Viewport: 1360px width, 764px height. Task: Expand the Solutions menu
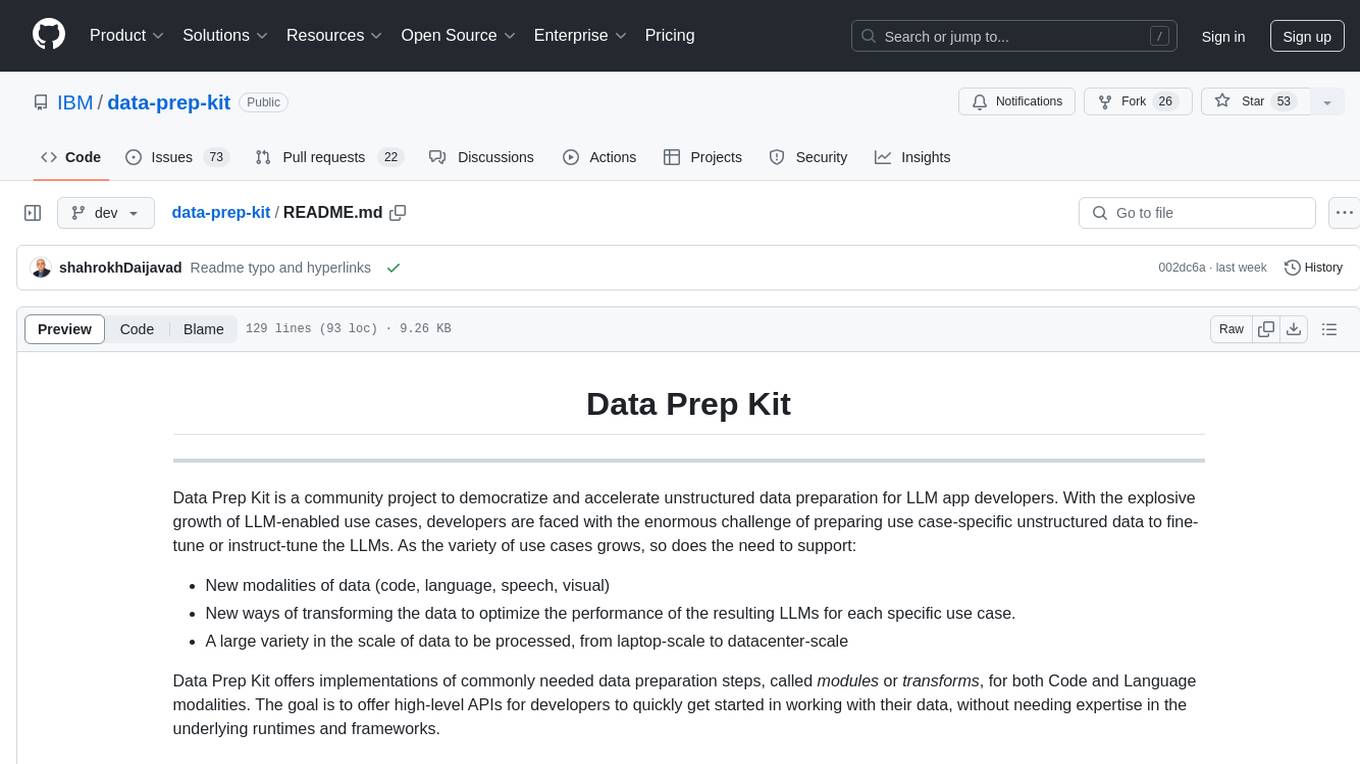point(226,35)
